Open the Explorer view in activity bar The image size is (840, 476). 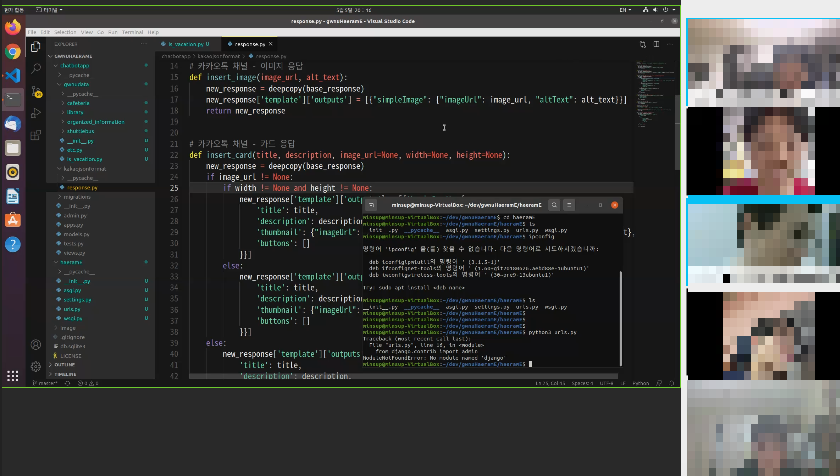coord(36,46)
